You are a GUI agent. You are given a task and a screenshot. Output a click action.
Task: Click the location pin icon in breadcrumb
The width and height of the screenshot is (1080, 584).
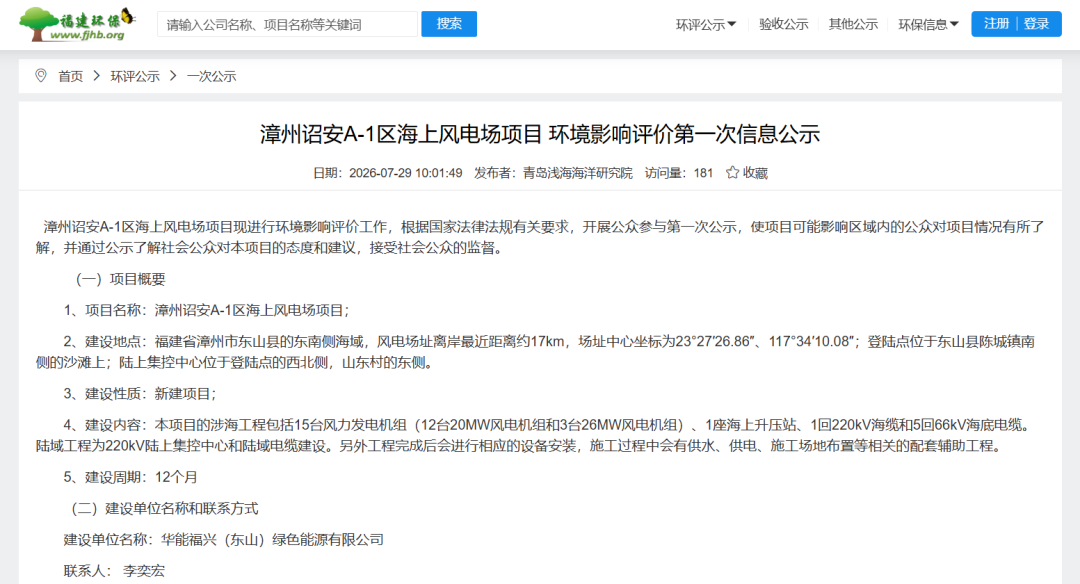(x=41, y=76)
